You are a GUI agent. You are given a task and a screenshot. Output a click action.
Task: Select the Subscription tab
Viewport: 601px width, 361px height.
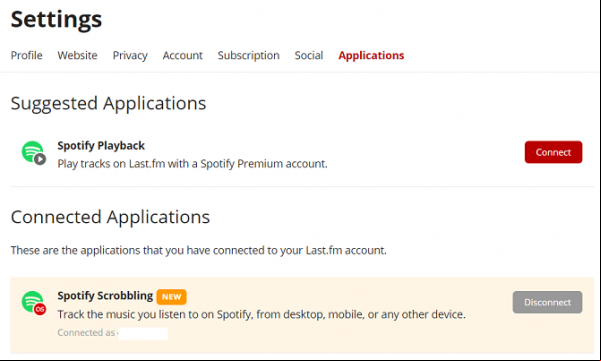(x=248, y=56)
